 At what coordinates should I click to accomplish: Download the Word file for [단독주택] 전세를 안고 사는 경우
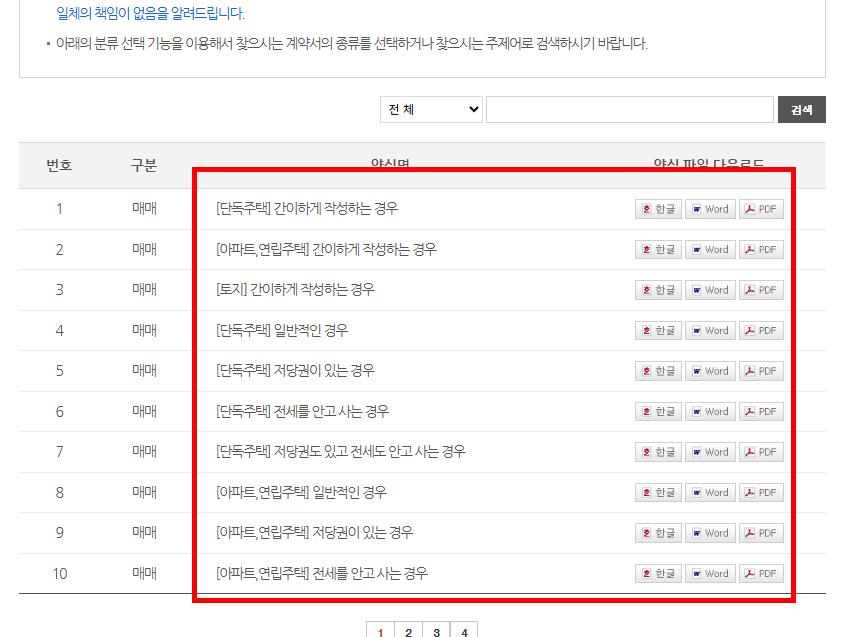pyautogui.click(x=710, y=411)
